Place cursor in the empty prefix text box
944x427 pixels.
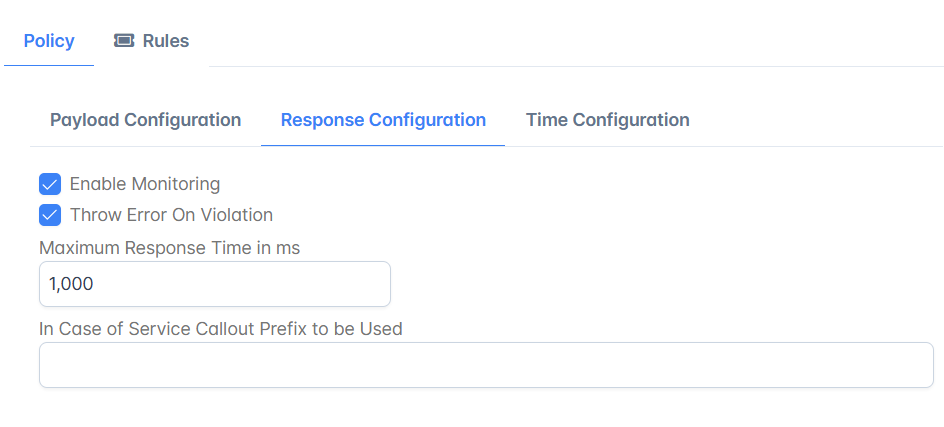click(486, 365)
